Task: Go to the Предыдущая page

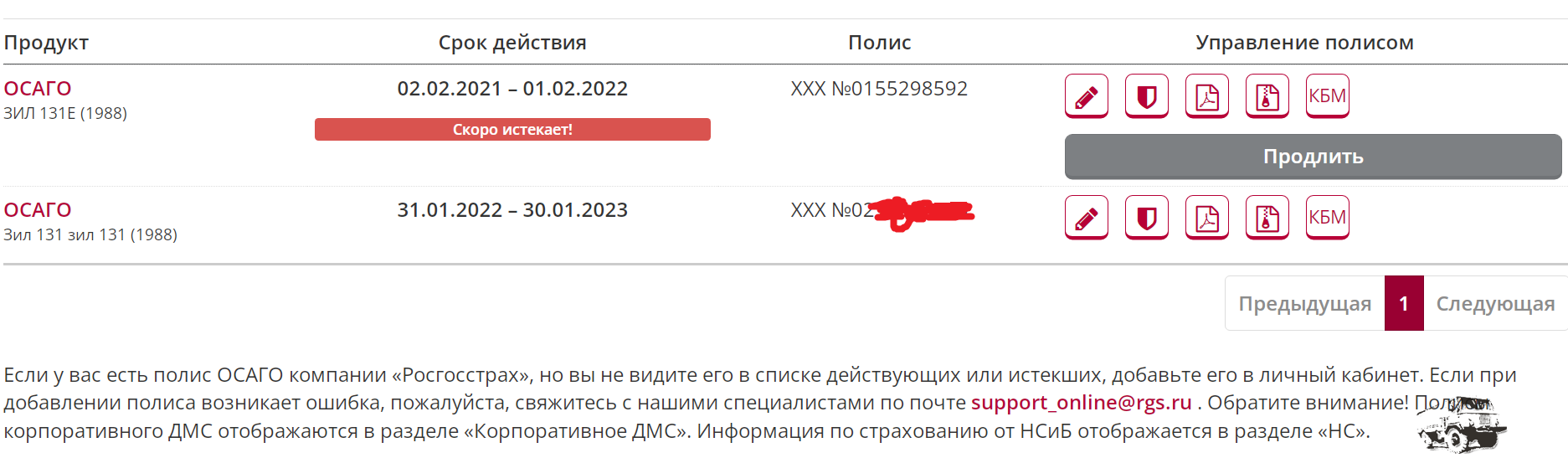Action: pyautogui.click(x=1304, y=304)
